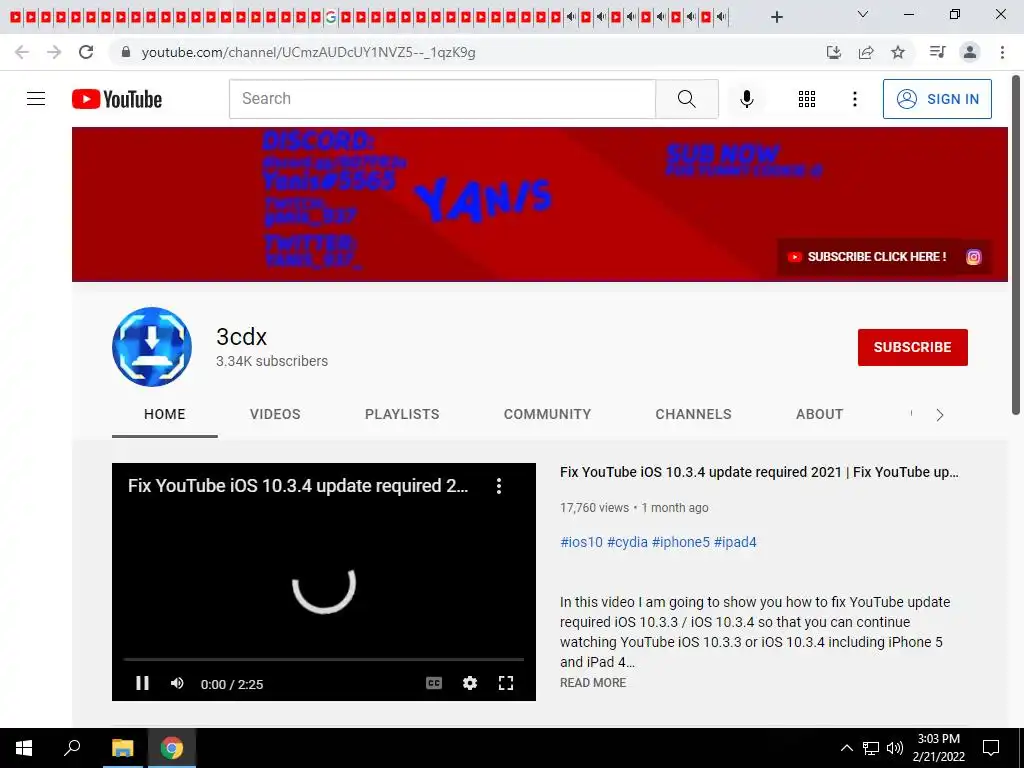Open the video player three-dot menu

(499, 486)
